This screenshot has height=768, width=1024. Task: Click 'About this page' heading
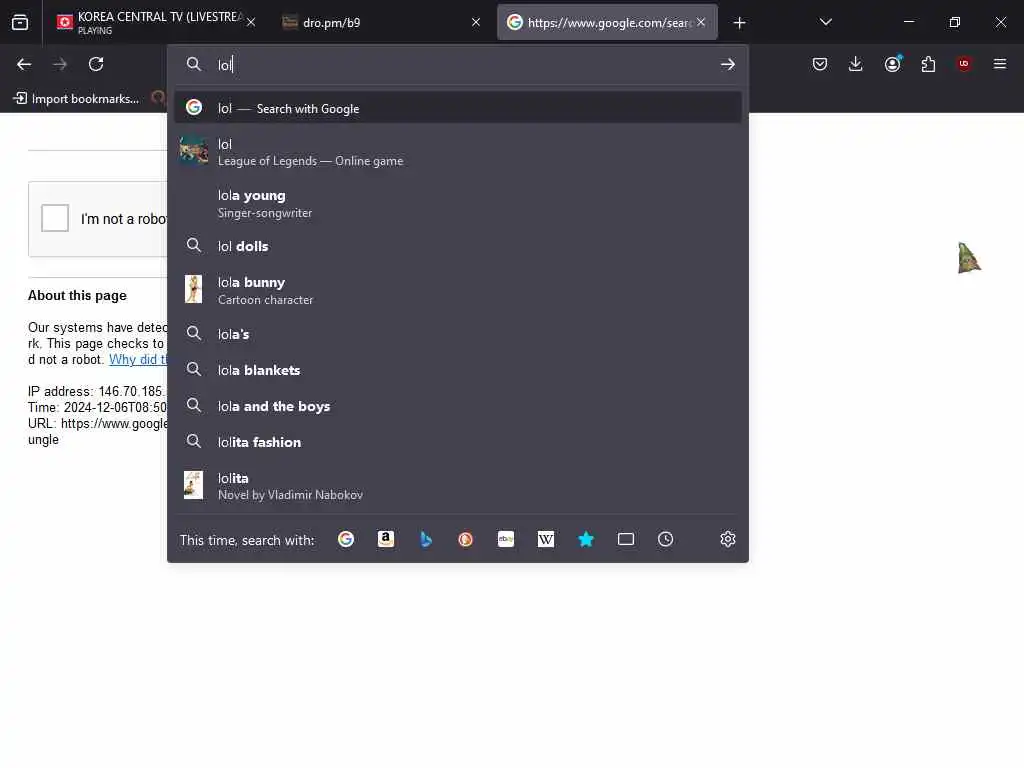tap(77, 295)
